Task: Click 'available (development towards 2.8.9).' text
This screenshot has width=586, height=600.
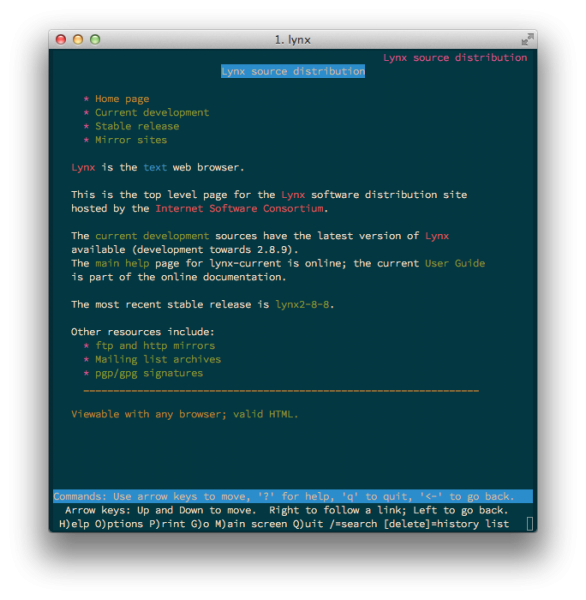Action: pos(185,250)
